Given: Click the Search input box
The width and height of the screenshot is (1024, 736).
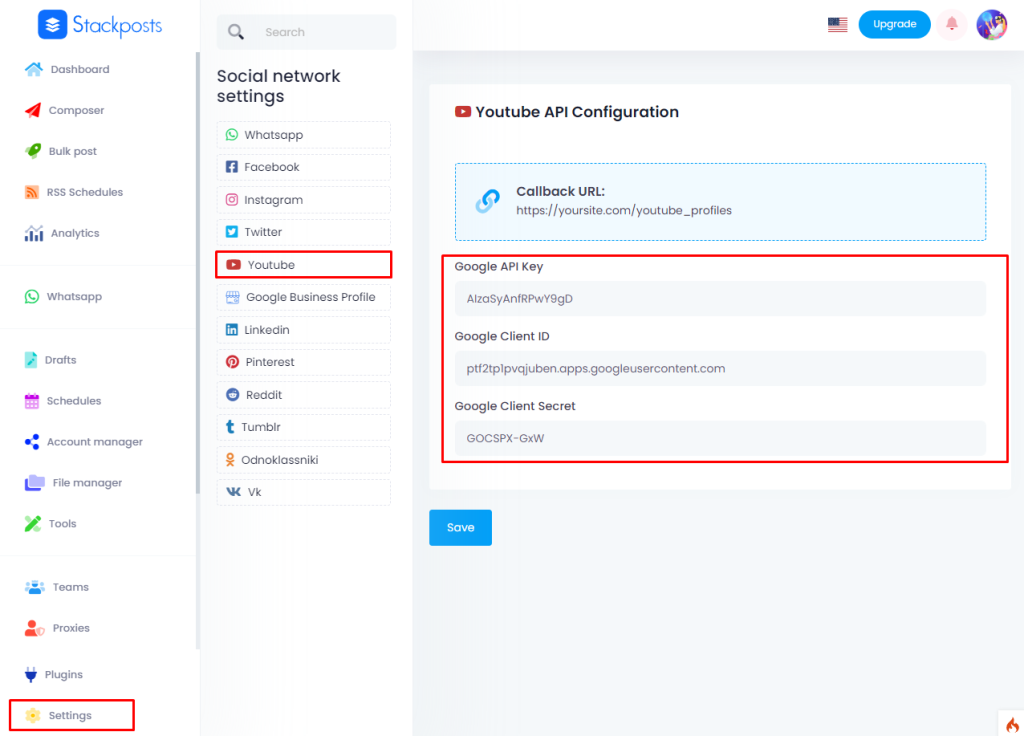Looking at the screenshot, I should [322, 32].
